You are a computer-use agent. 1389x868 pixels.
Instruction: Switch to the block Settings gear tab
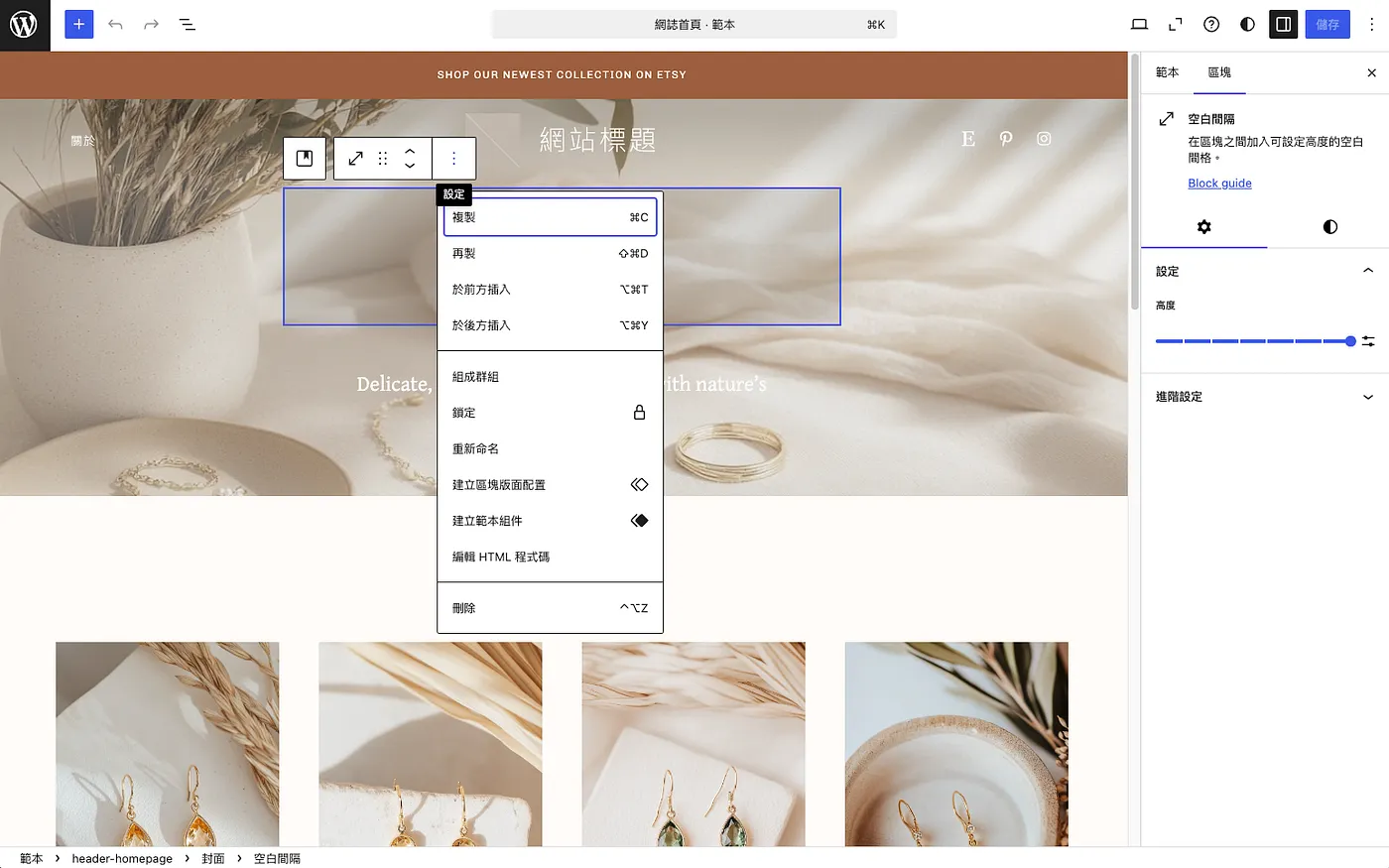[x=1203, y=227]
